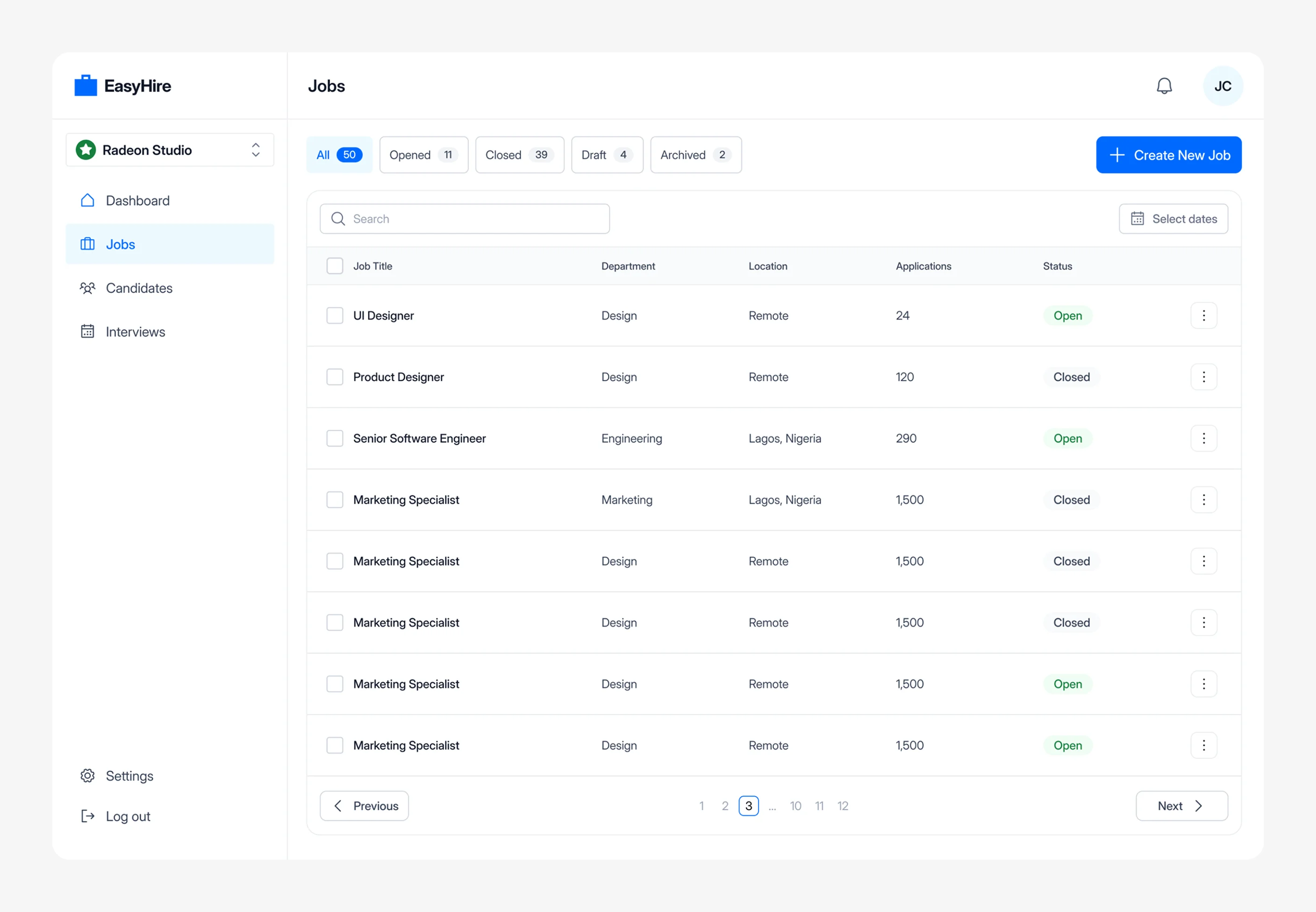1316x912 pixels.
Task: Click the Log out arrow icon
Action: (87, 816)
